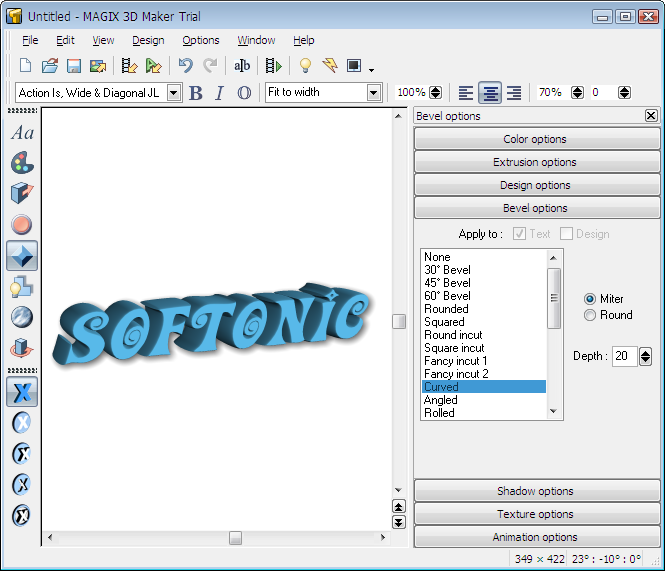Click the export animation filmstrip icon
The width and height of the screenshot is (665, 571).
click(x=129, y=66)
